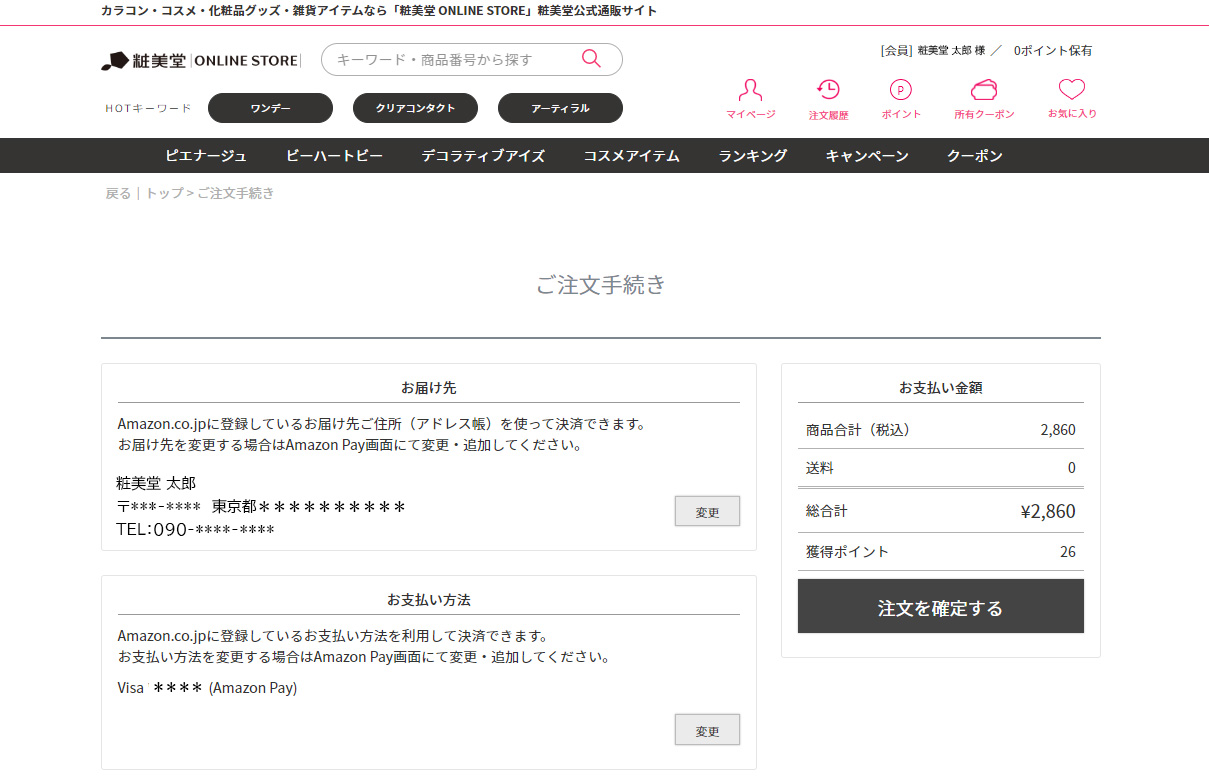Viewport: 1209px width, 780px height.
Task: Open owned coupons icon
Action: 984,91
